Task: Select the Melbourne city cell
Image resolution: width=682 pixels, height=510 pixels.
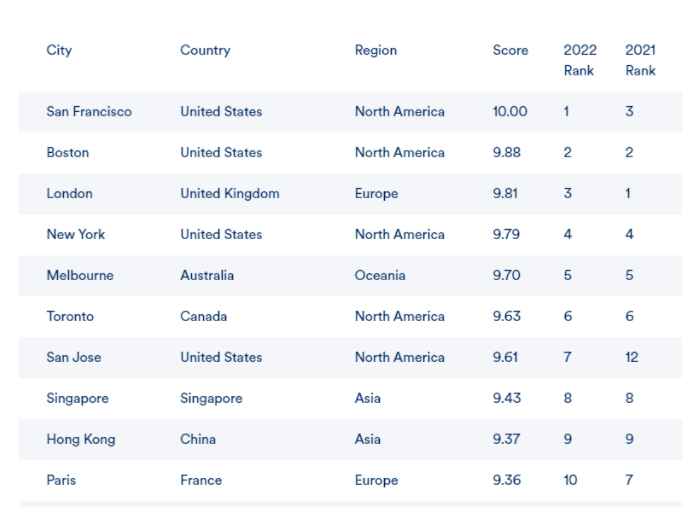Action: 80,275
